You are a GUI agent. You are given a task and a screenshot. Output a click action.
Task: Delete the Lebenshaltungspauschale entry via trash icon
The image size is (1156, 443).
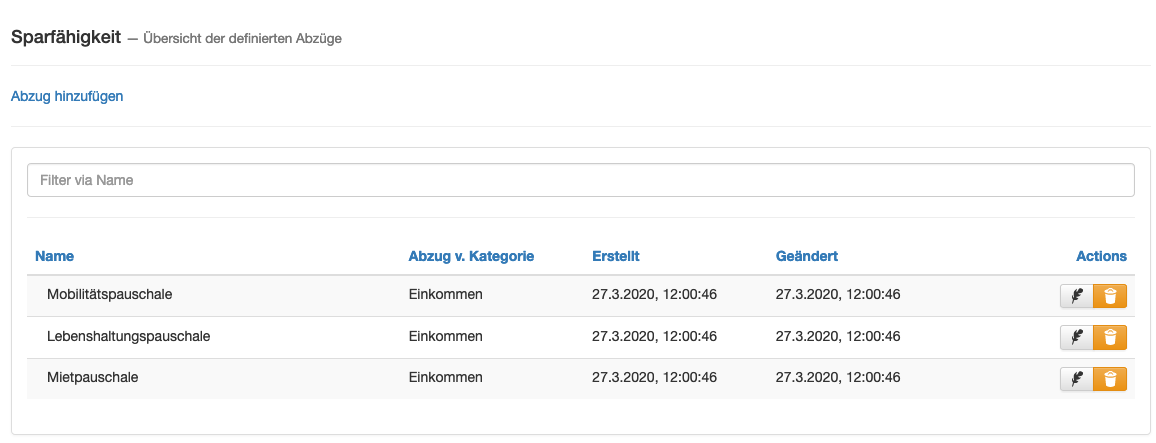click(x=1110, y=338)
